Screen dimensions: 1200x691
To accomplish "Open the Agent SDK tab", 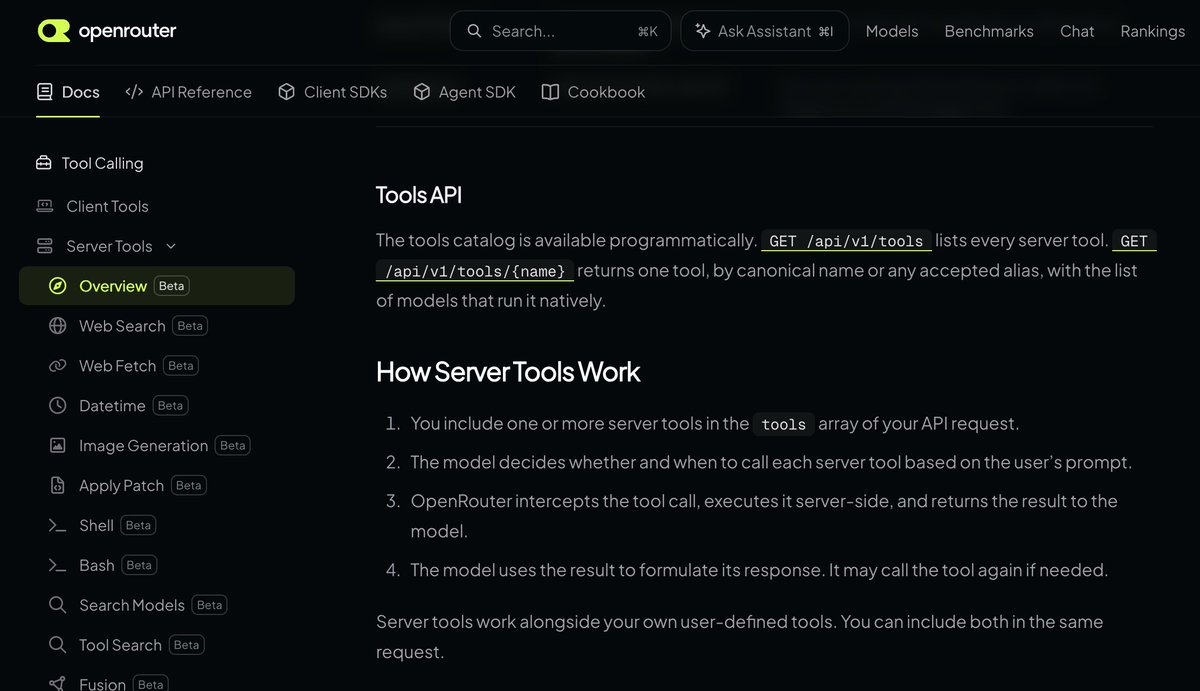I will 464,92.
